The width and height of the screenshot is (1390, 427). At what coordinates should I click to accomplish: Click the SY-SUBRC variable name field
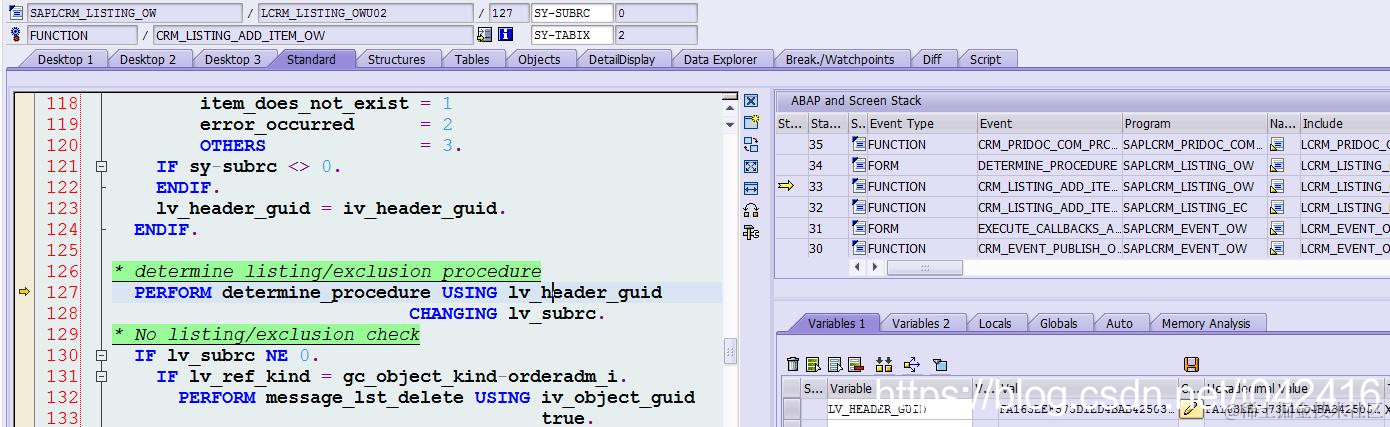[571, 13]
